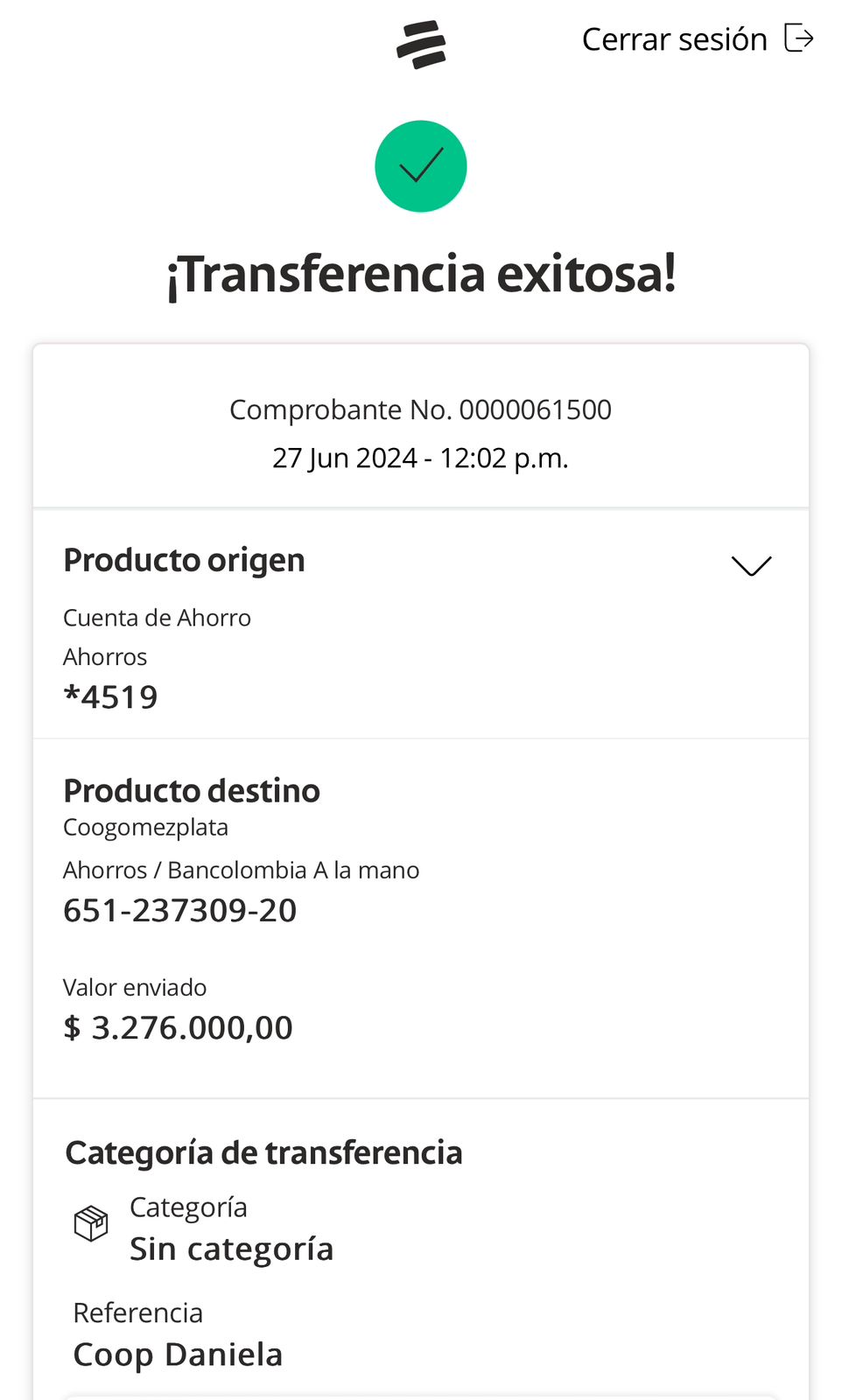The image size is (842, 1400).
Task: Click the Coogomezplata recipient name
Action: [145, 827]
